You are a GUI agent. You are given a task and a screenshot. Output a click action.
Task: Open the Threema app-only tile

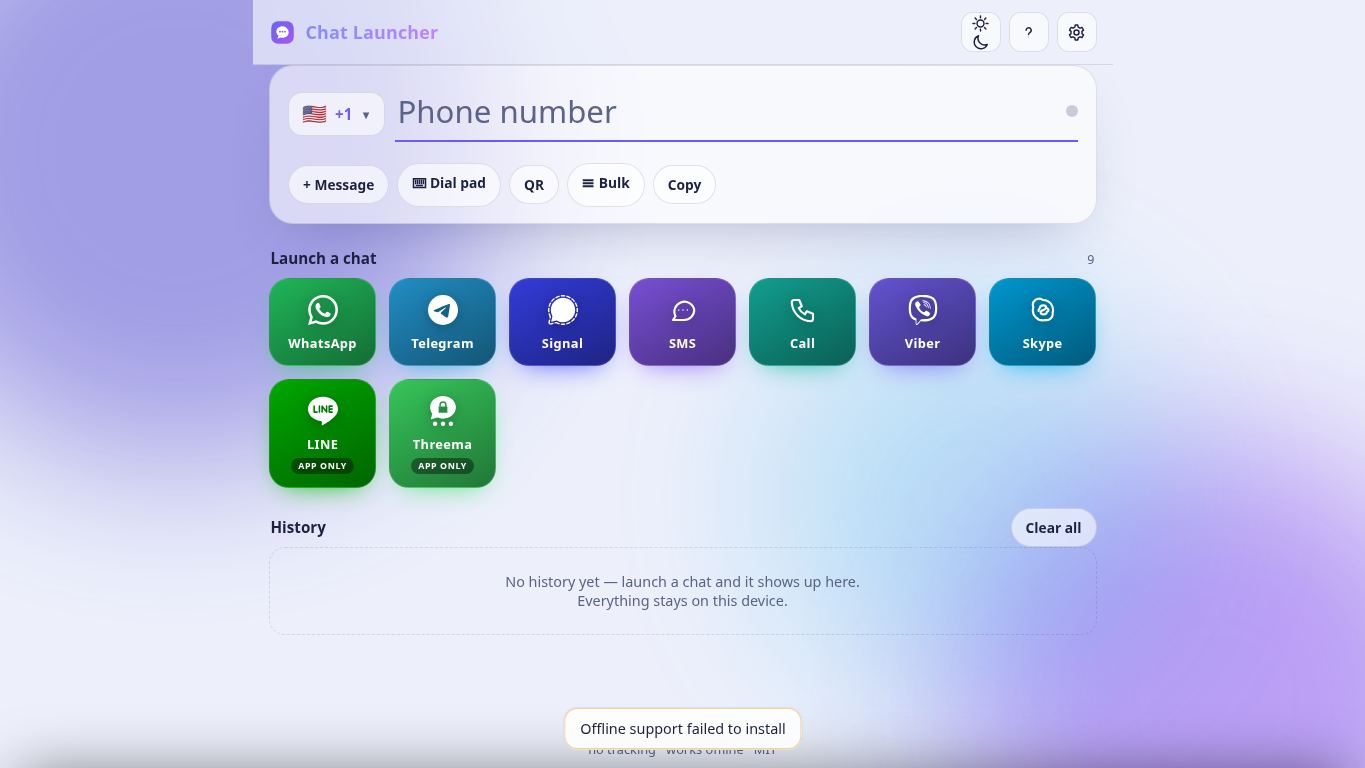[x=442, y=433]
